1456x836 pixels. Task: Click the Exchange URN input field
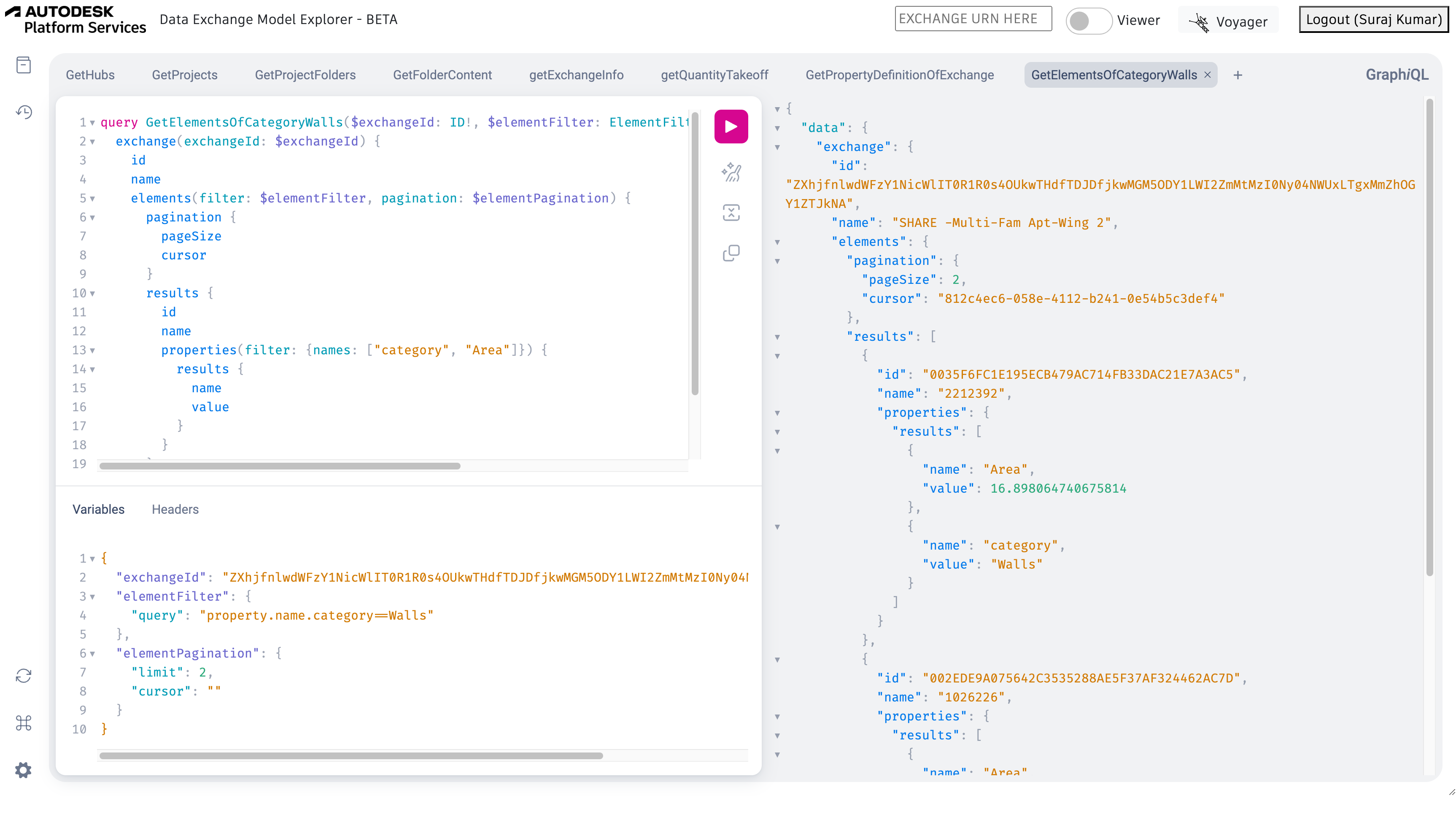click(973, 19)
